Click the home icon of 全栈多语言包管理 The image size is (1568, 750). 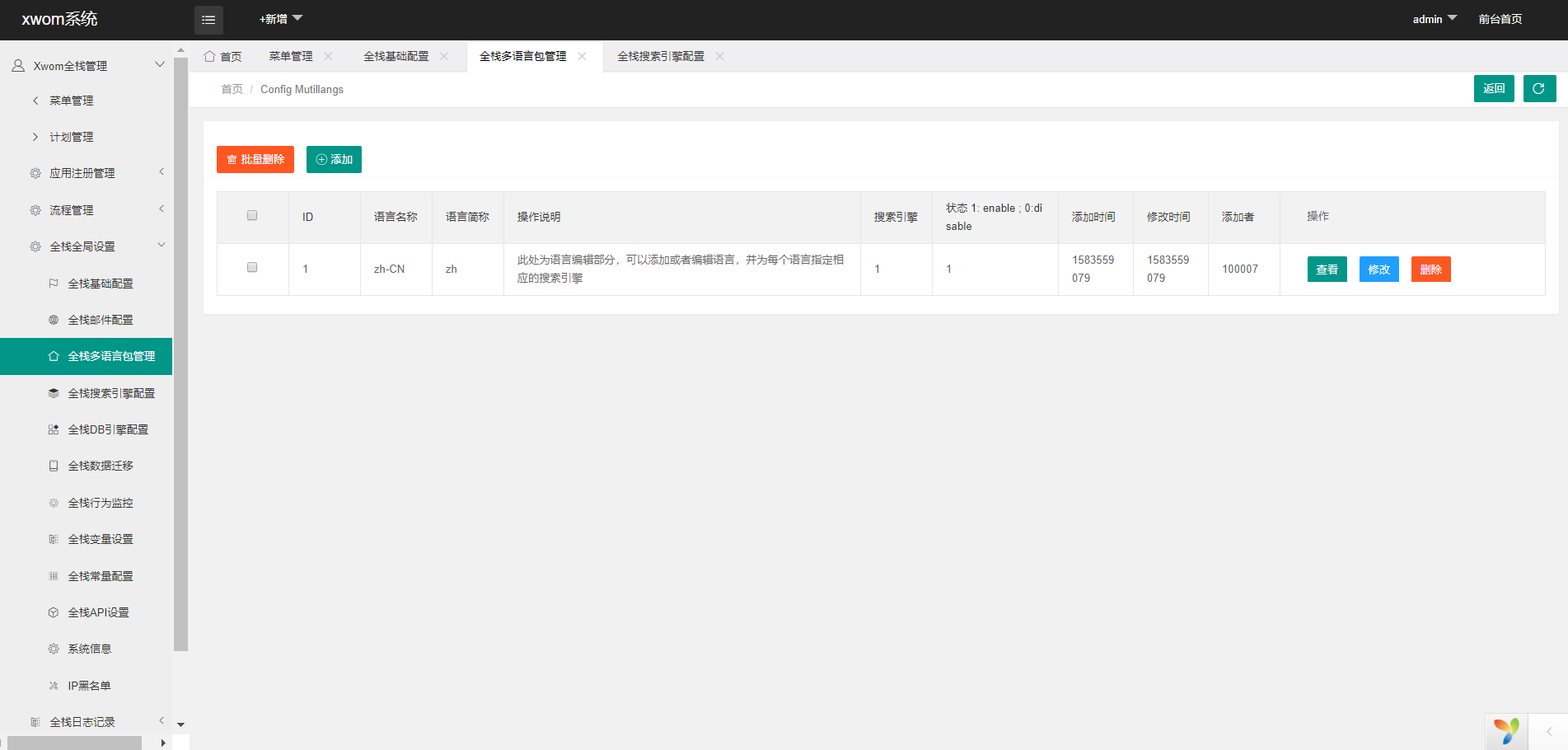(54, 356)
